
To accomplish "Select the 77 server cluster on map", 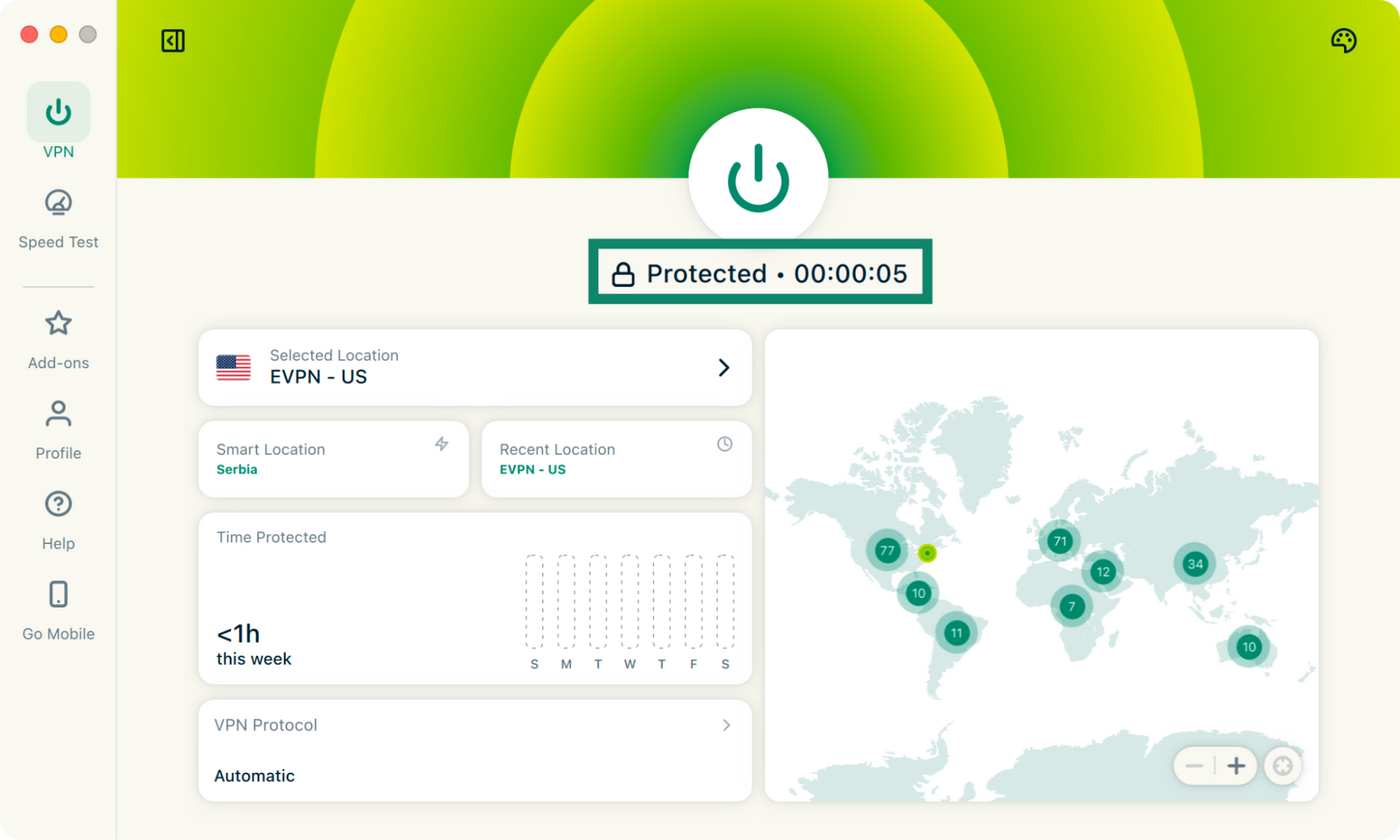I will 886,551.
